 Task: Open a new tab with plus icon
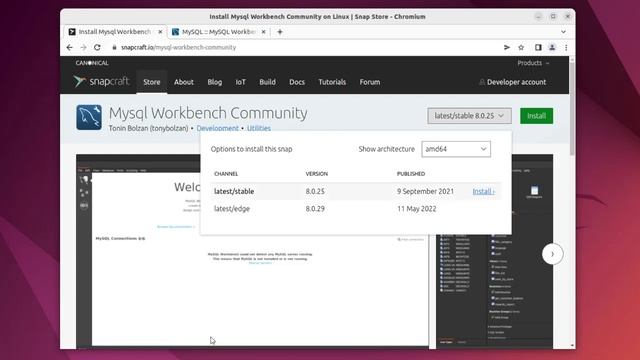280,32
